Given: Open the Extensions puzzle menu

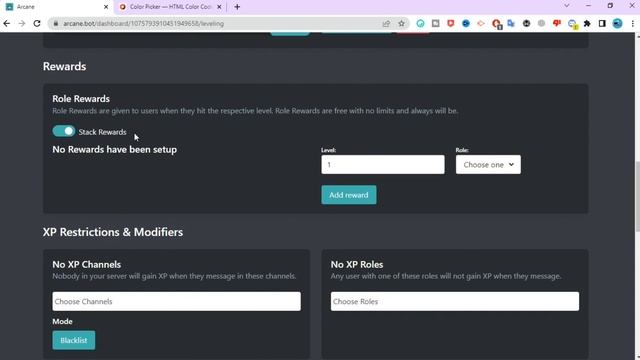Looking at the screenshot, I should tap(587, 24).
